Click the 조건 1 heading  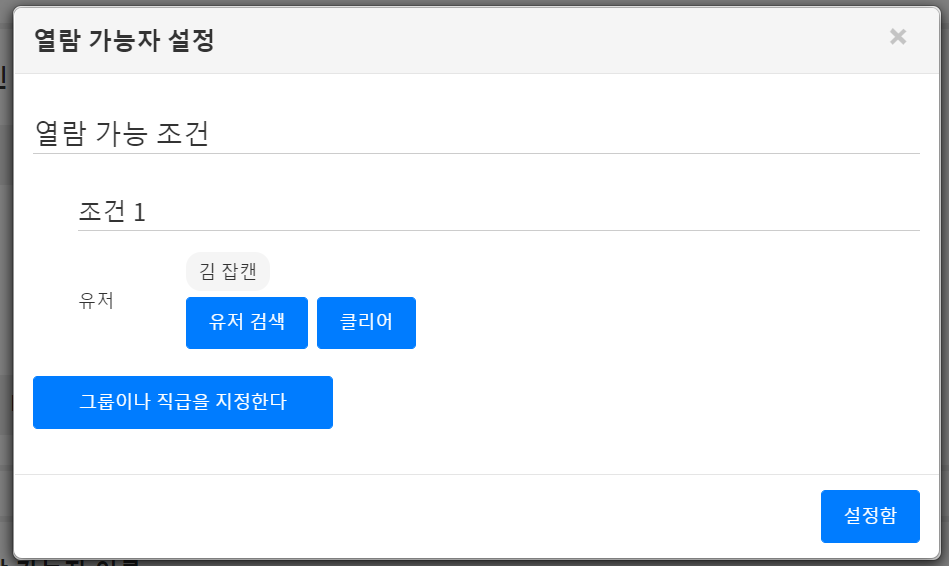point(112,212)
